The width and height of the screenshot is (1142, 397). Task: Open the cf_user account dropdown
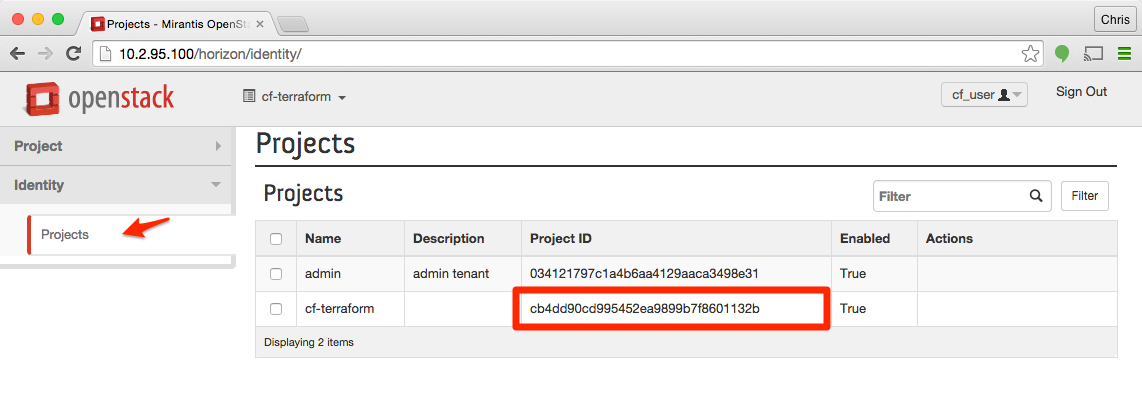[985, 95]
